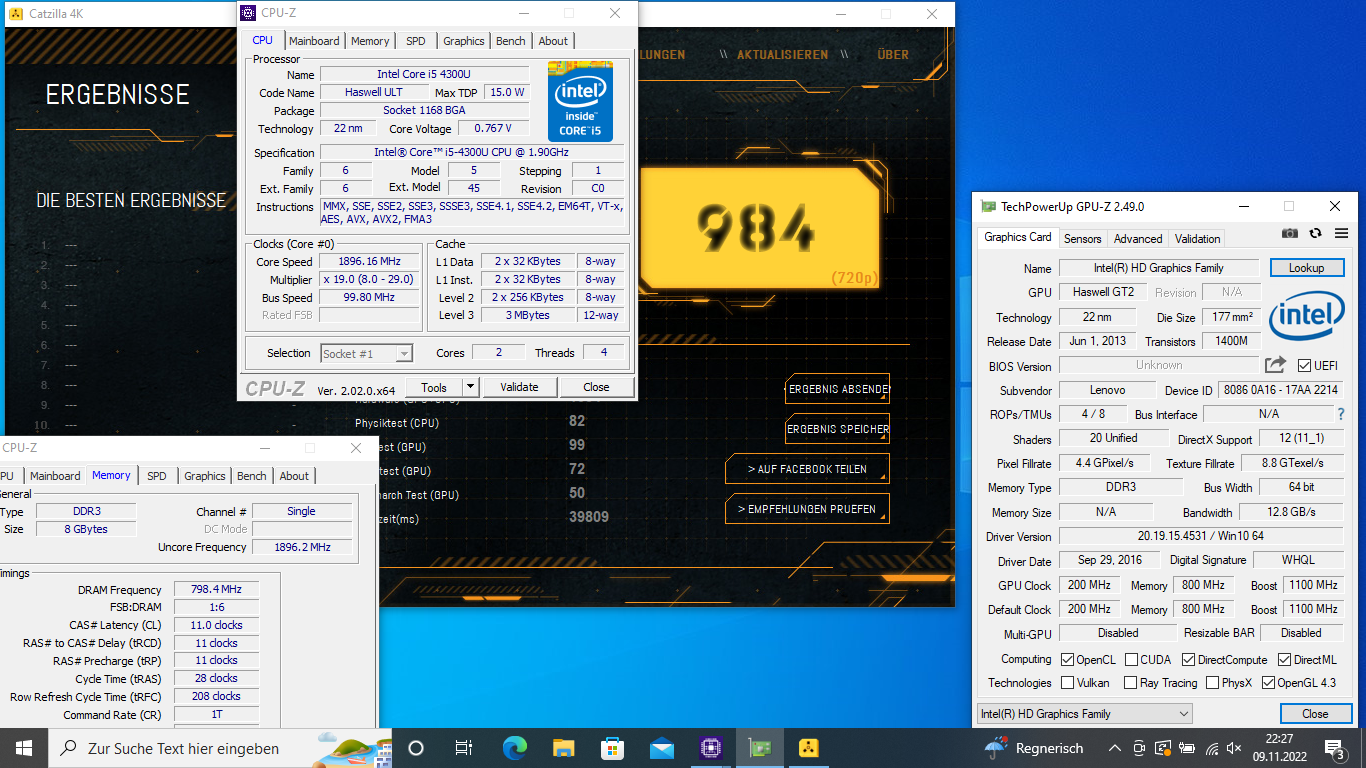Screen dimensions: 1366x768
Task: Click the 984 score panel in Catzilla
Action: click(759, 230)
